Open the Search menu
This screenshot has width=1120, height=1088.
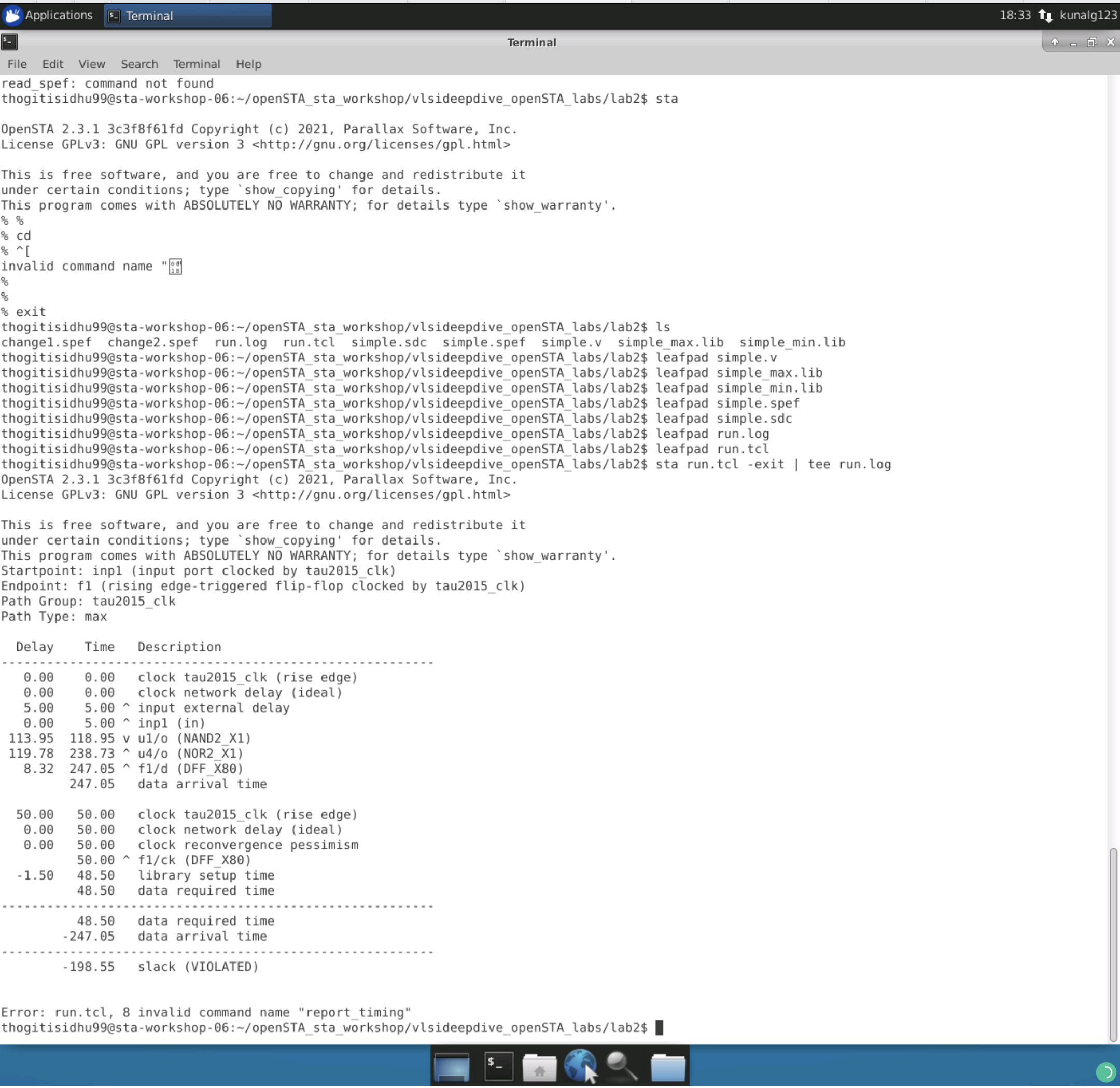pos(139,64)
